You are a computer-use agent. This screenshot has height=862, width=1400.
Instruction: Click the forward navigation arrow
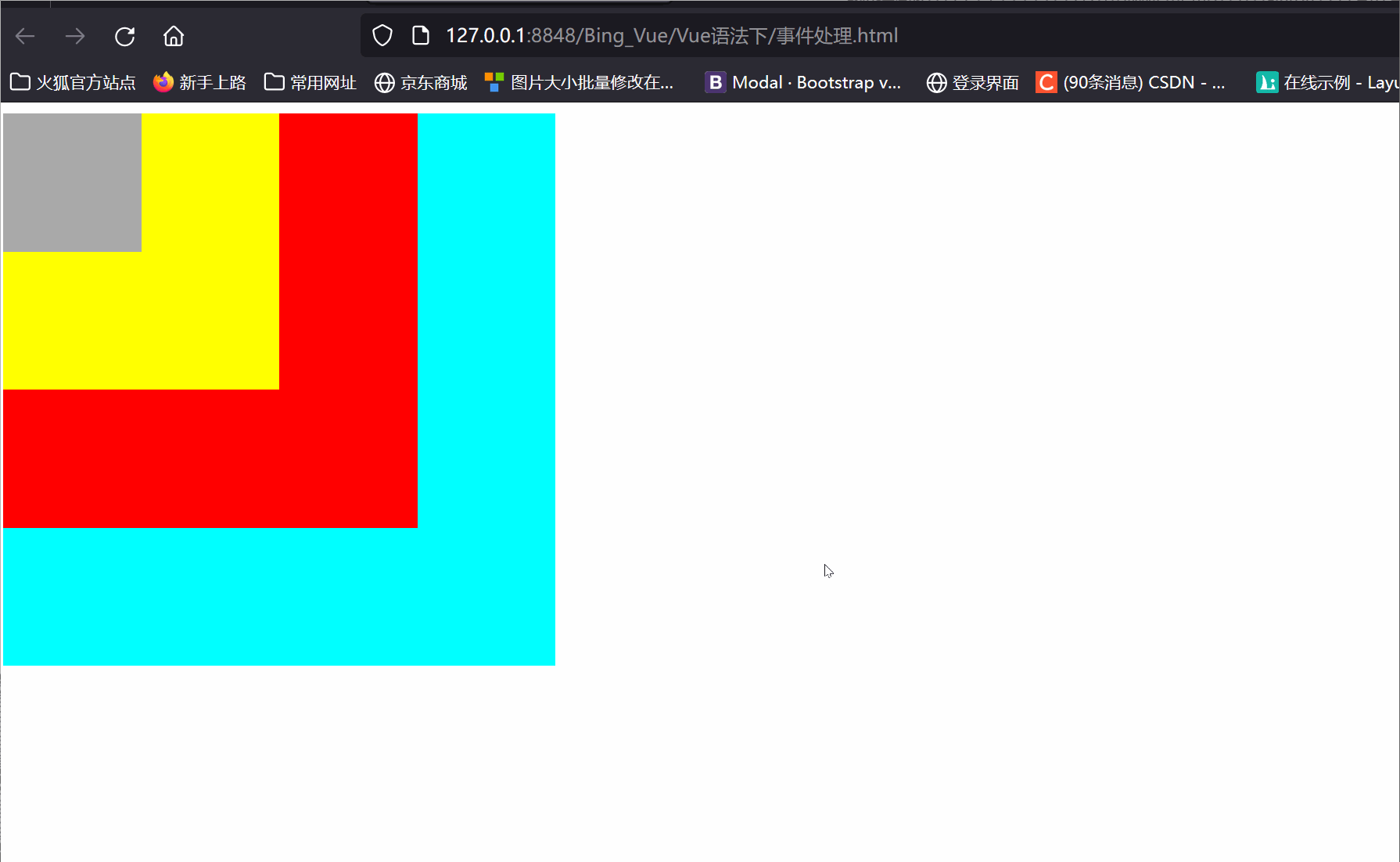coord(74,36)
